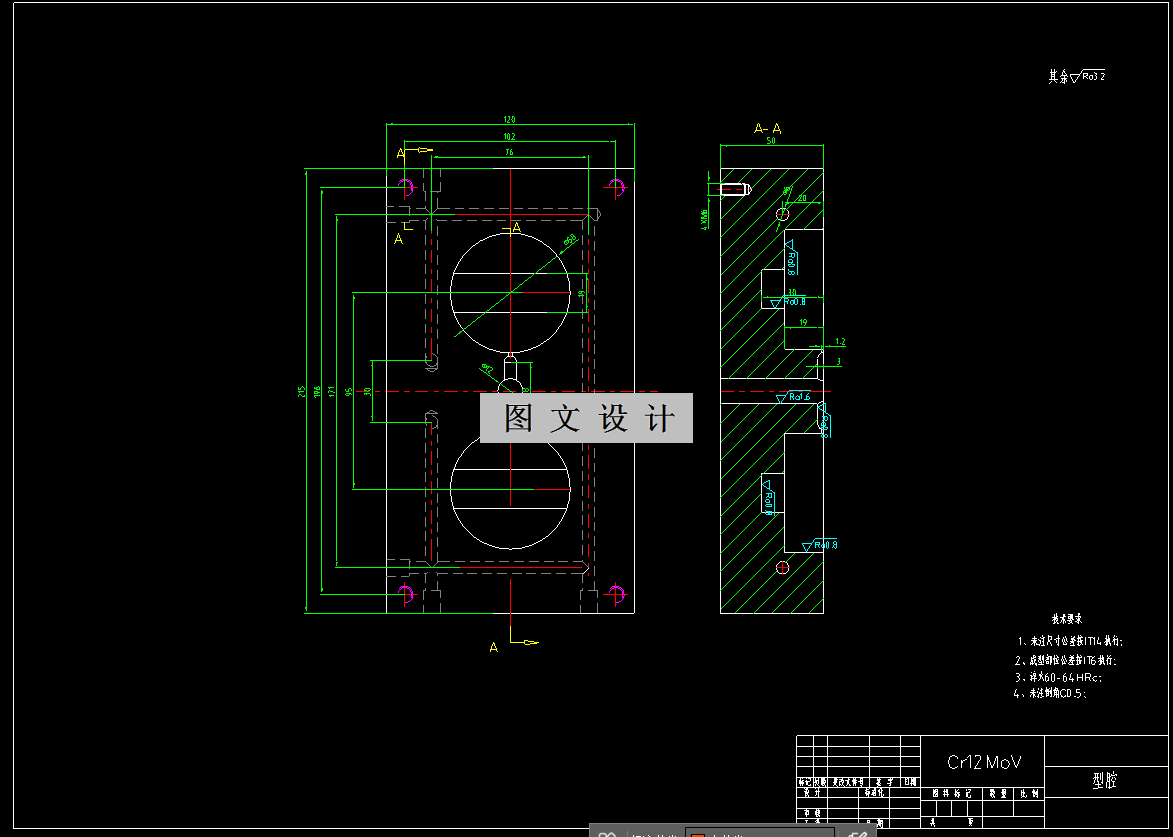1173x837 pixels.
Task: Click technical requirement line 1 mentioning IT14
Action: click(1071, 641)
